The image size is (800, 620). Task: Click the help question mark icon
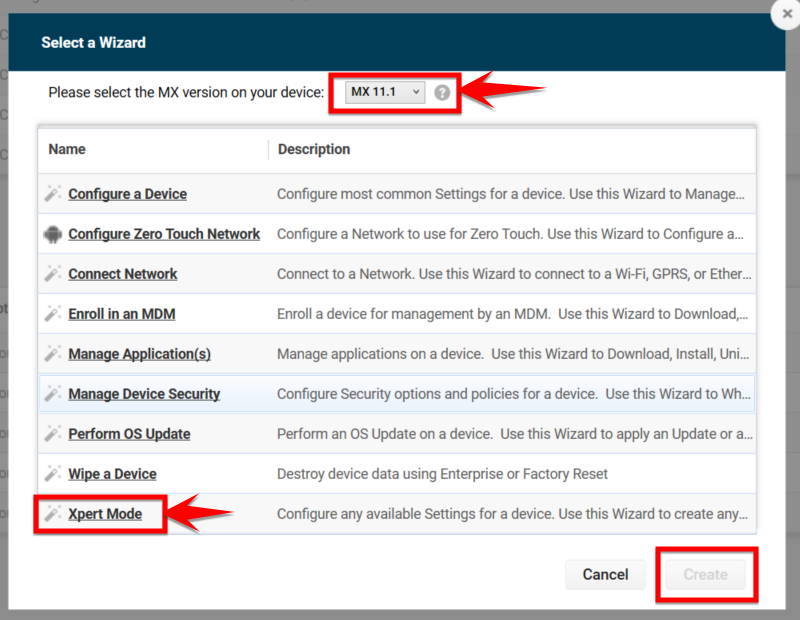[442, 91]
